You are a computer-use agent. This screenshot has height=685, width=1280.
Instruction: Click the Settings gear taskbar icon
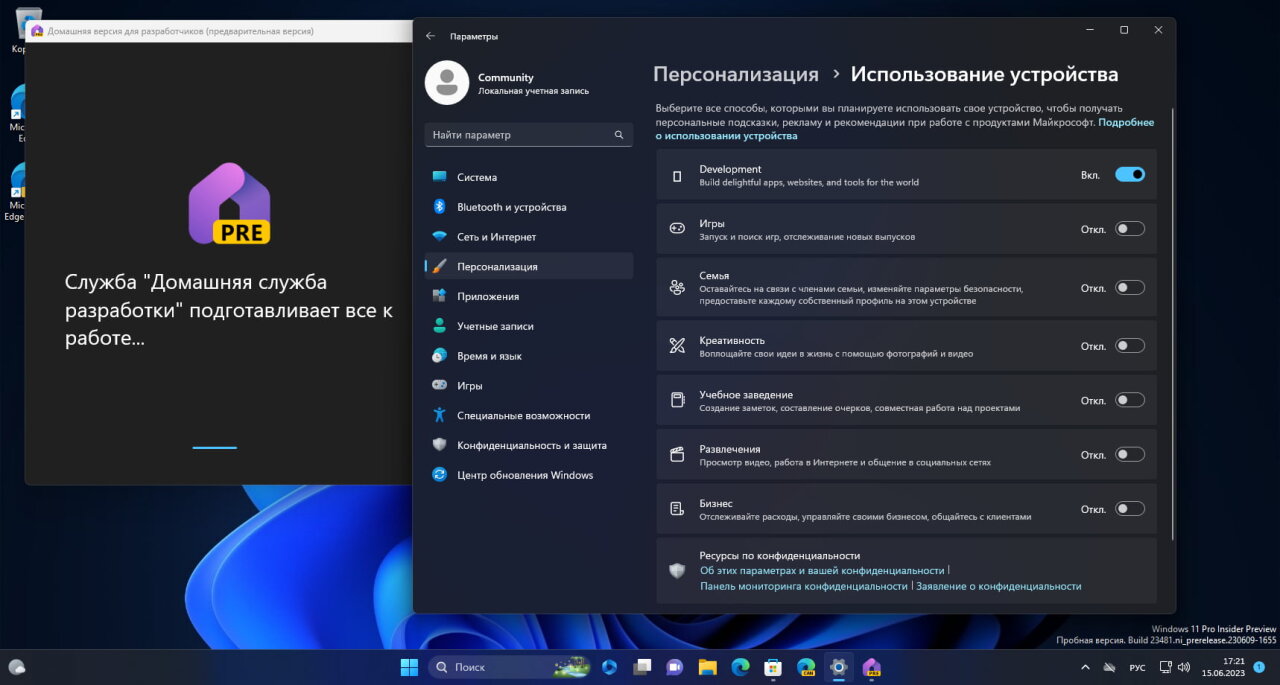tap(838, 667)
